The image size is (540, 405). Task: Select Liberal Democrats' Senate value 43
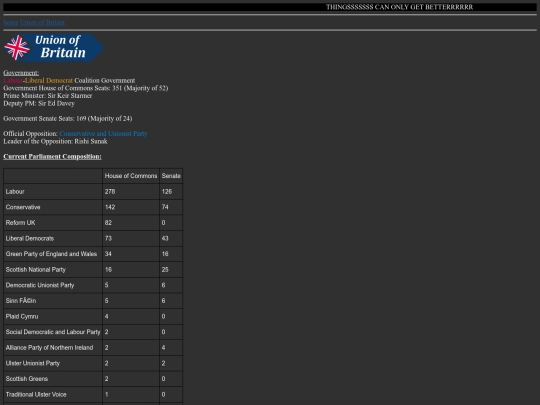165,238
